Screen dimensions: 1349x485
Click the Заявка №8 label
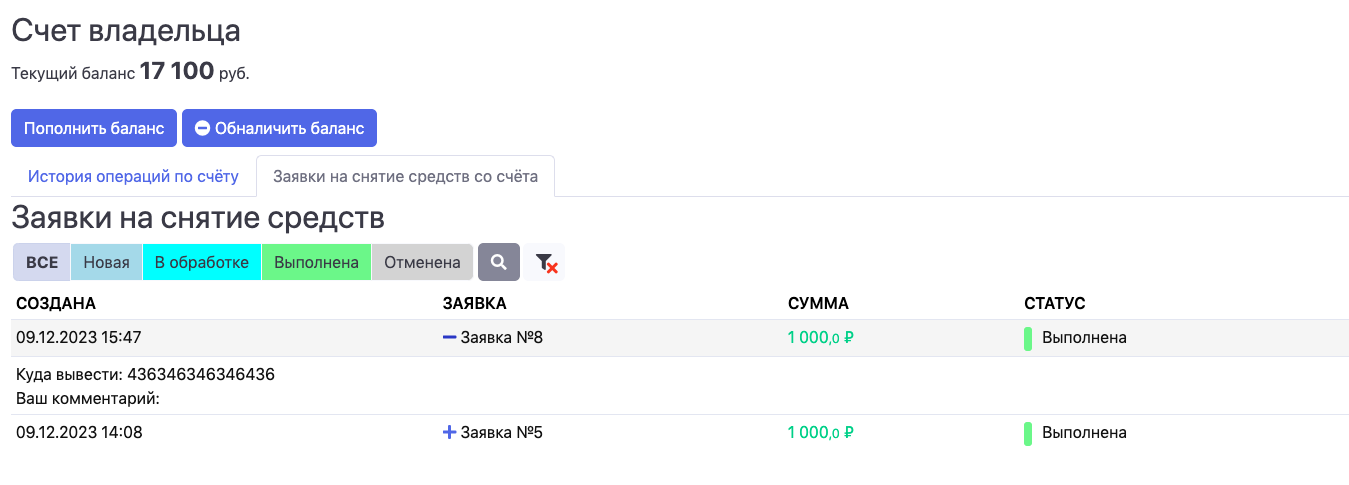click(x=501, y=338)
